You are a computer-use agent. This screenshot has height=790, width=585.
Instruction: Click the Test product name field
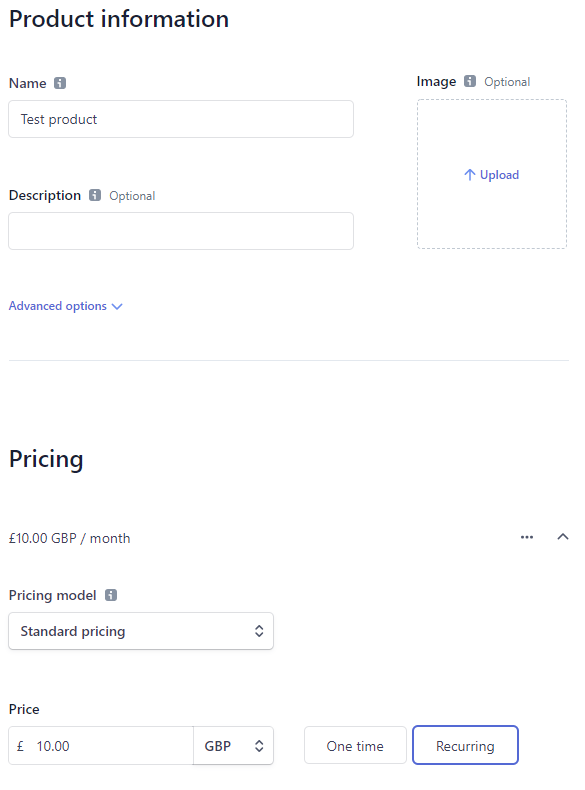pos(181,119)
